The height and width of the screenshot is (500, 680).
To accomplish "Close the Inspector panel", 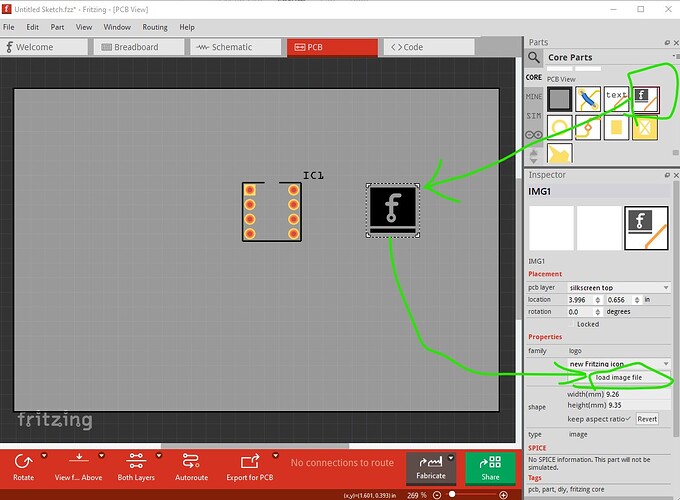I will point(676,175).
